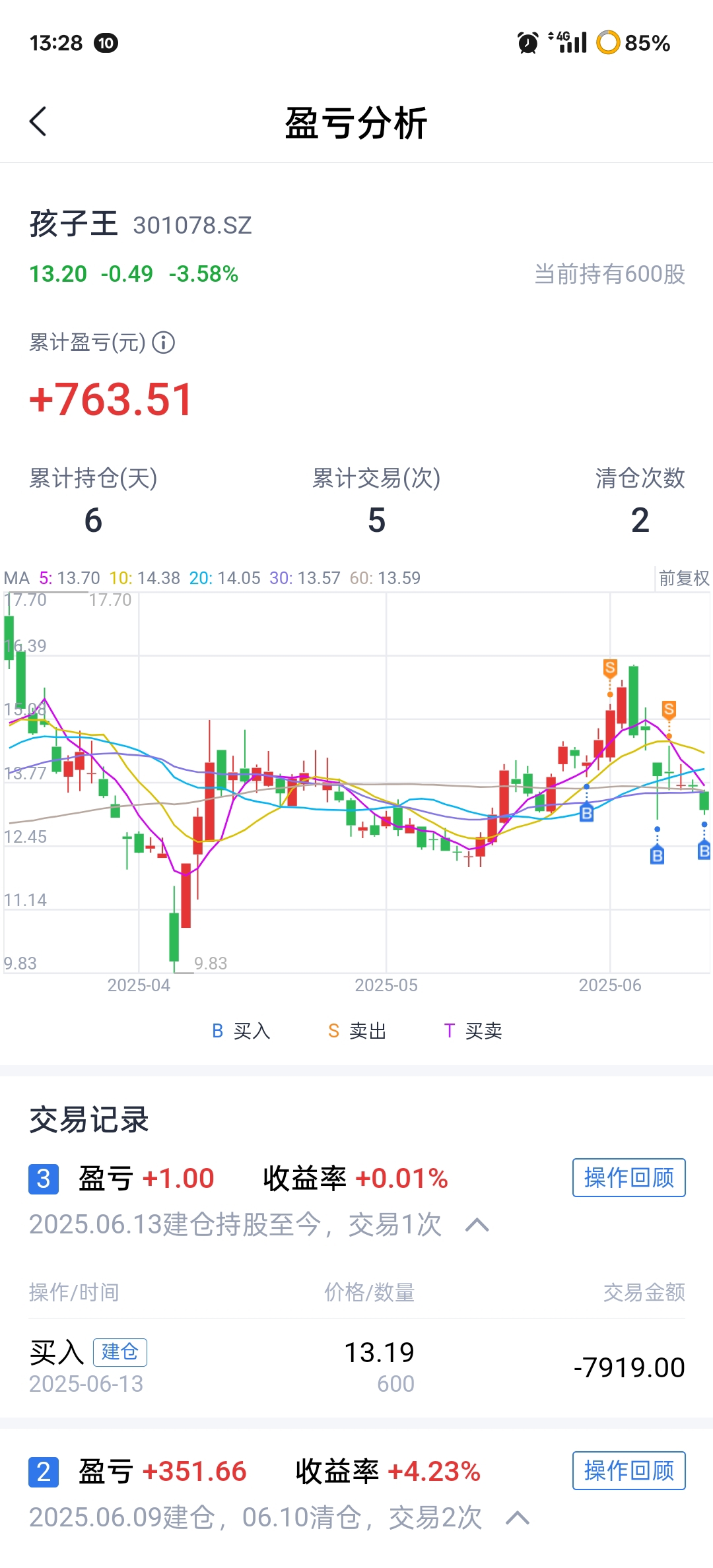
Task: Open 操作回顾 for record 2
Action: tap(628, 1471)
